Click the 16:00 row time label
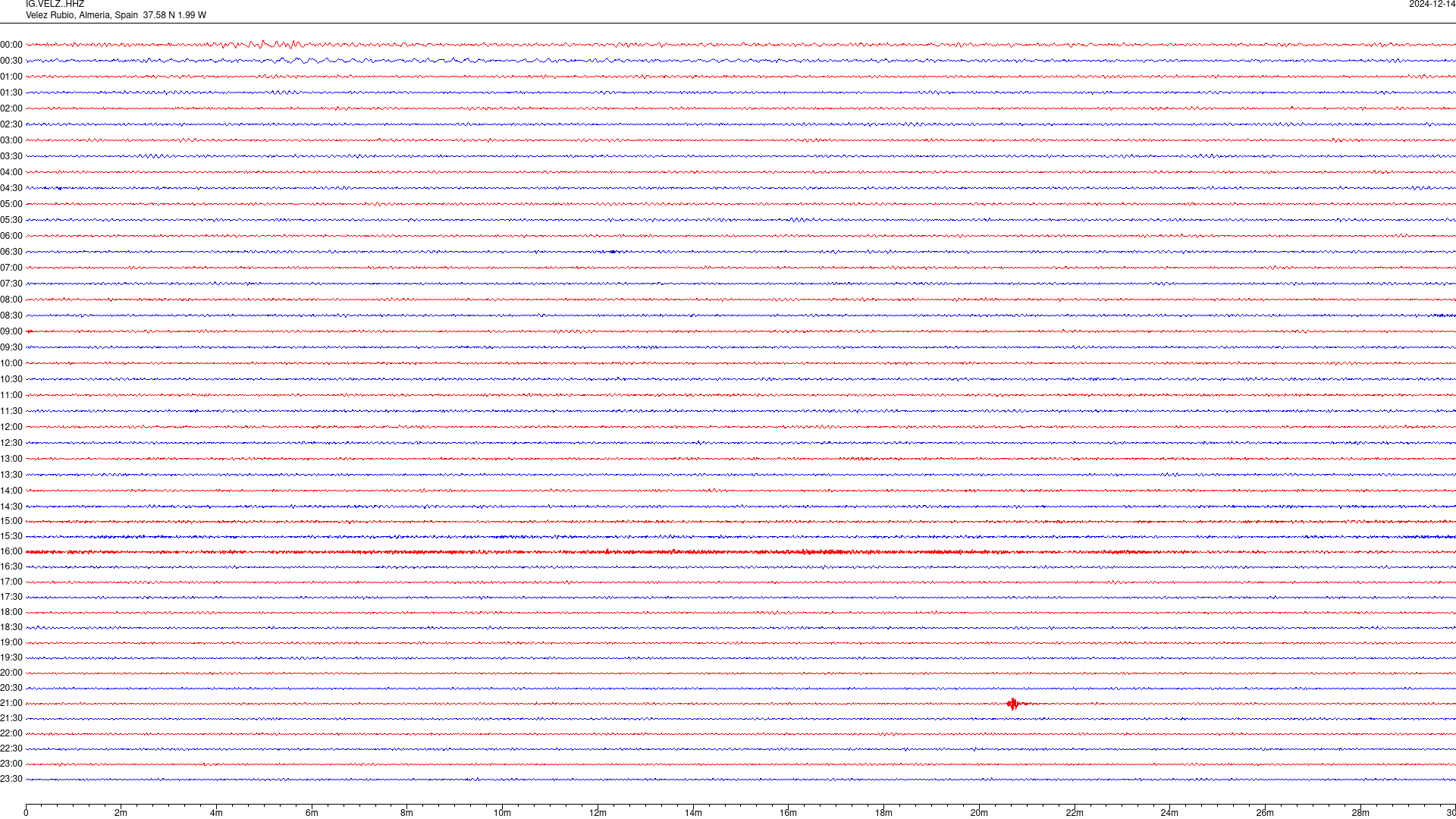 (x=11, y=551)
